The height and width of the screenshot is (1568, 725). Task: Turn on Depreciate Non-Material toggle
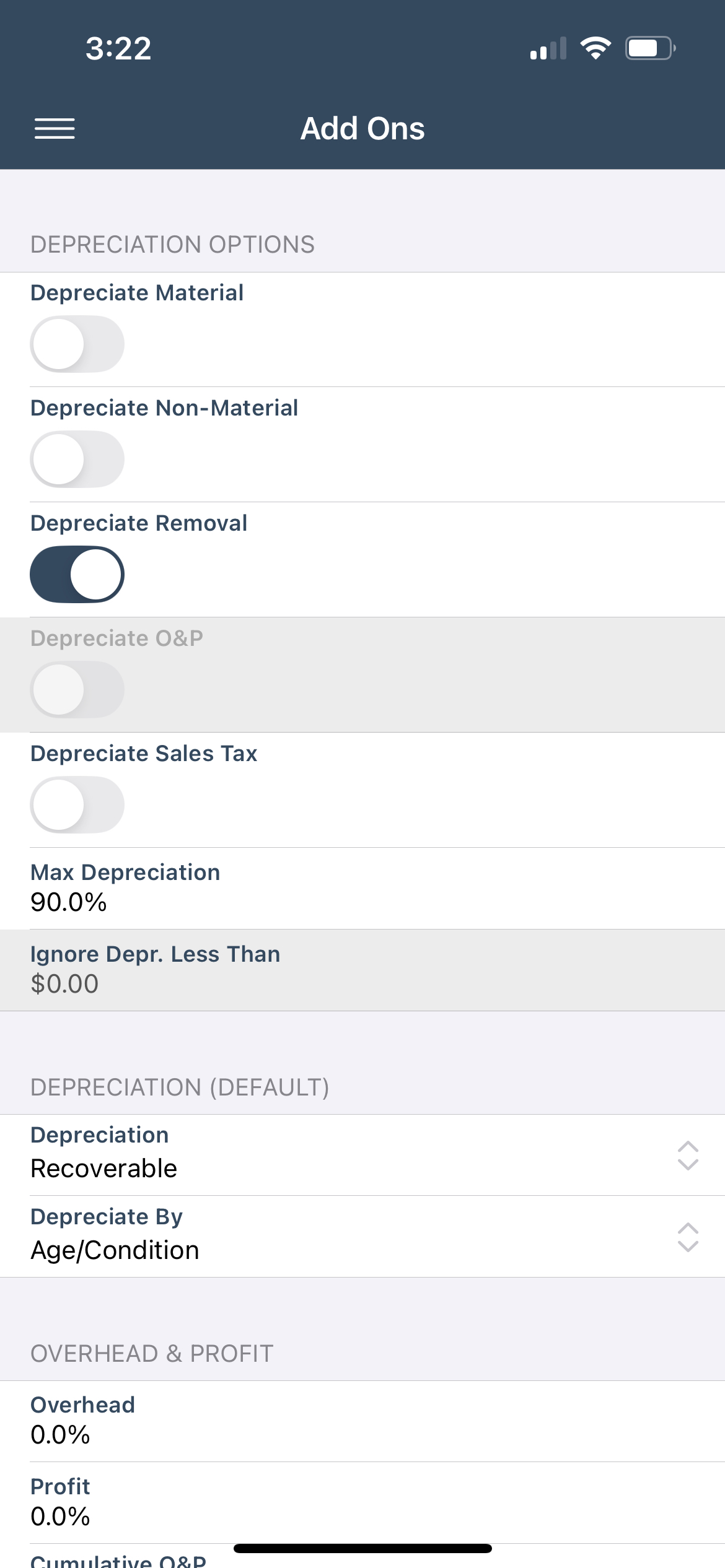77,459
